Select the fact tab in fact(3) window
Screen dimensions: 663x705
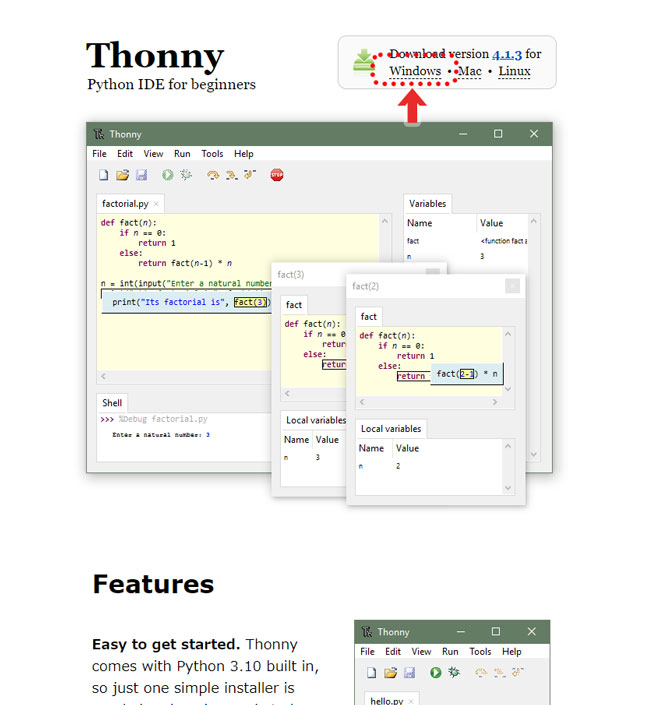(x=294, y=305)
